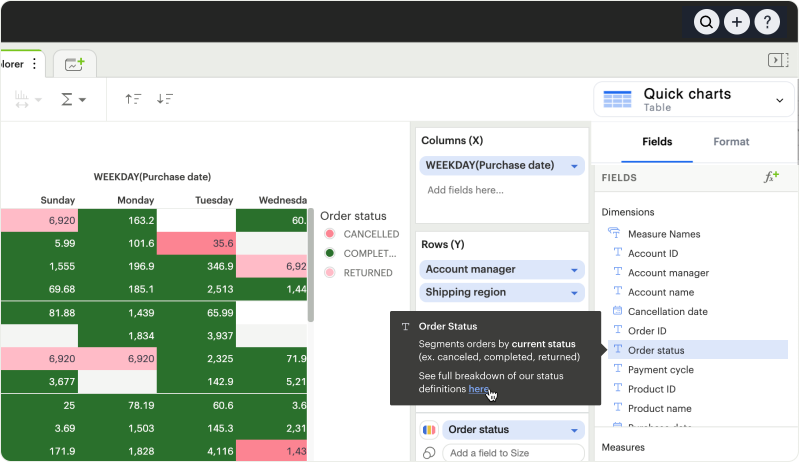The image size is (799, 462).
Task: Click the search magnifier icon
Action: click(x=707, y=22)
